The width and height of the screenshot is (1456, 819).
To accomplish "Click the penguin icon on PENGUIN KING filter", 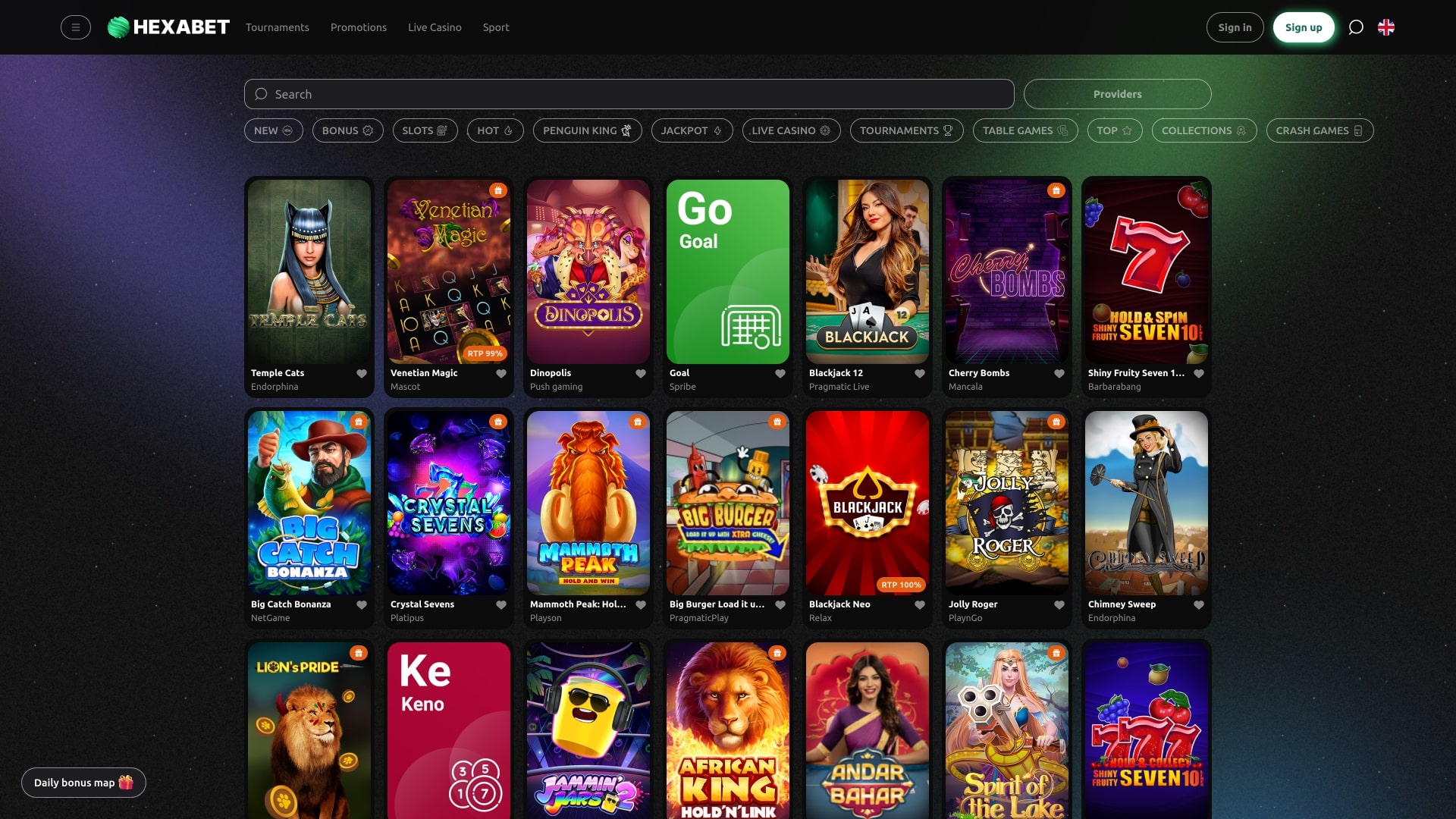I will tap(627, 130).
